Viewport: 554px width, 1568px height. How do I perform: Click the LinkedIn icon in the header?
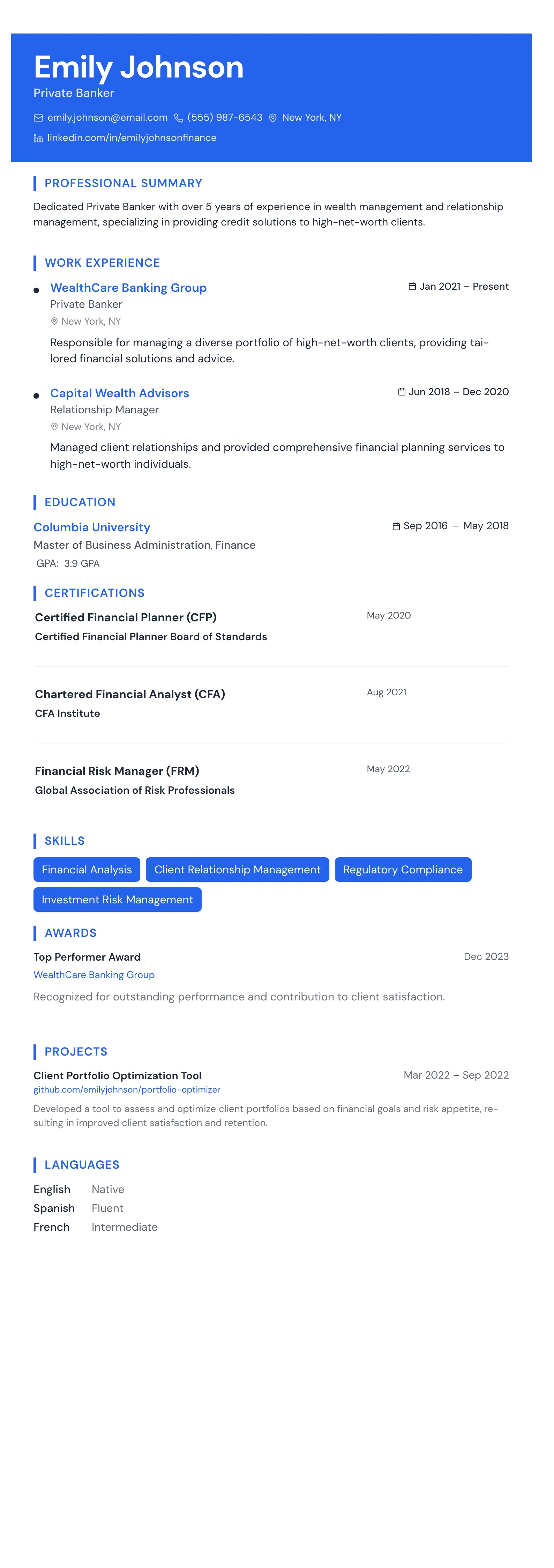(x=38, y=138)
